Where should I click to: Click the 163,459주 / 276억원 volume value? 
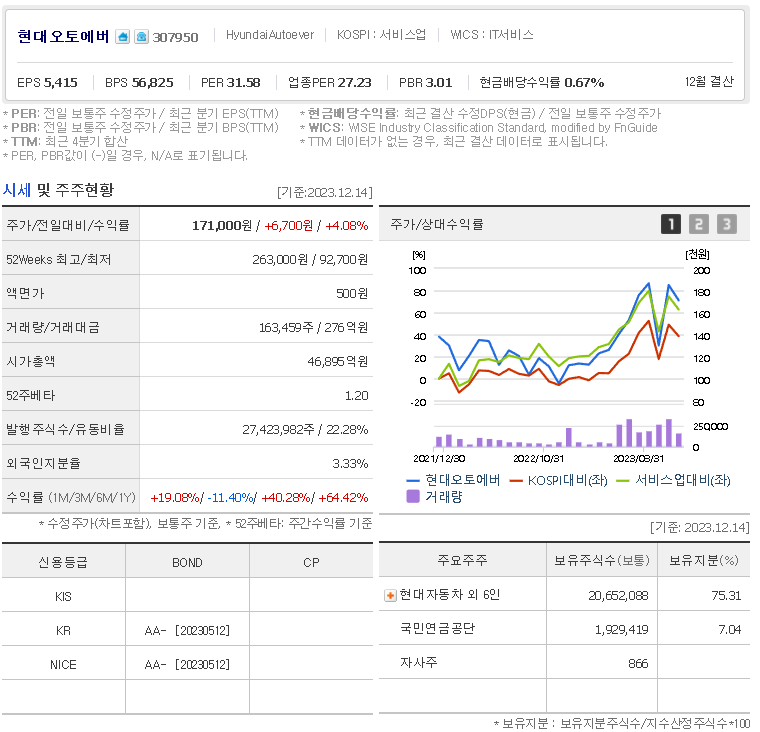click(313, 328)
